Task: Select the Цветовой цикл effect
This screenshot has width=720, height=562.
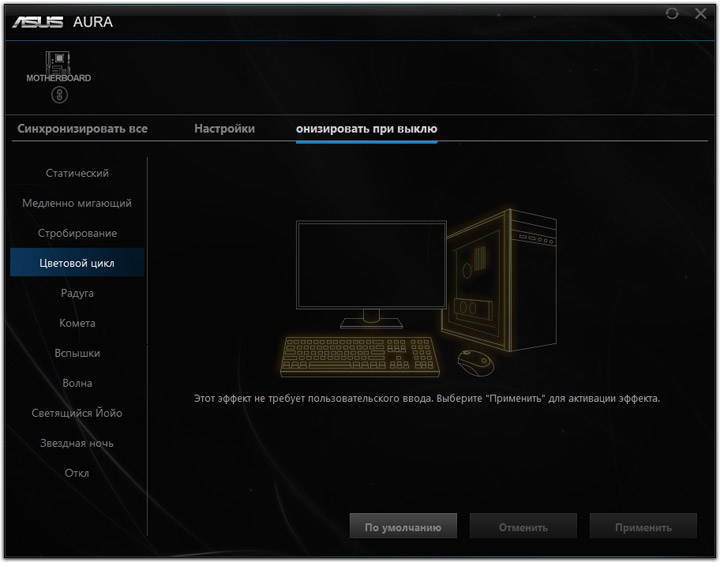Action: pos(77,263)
